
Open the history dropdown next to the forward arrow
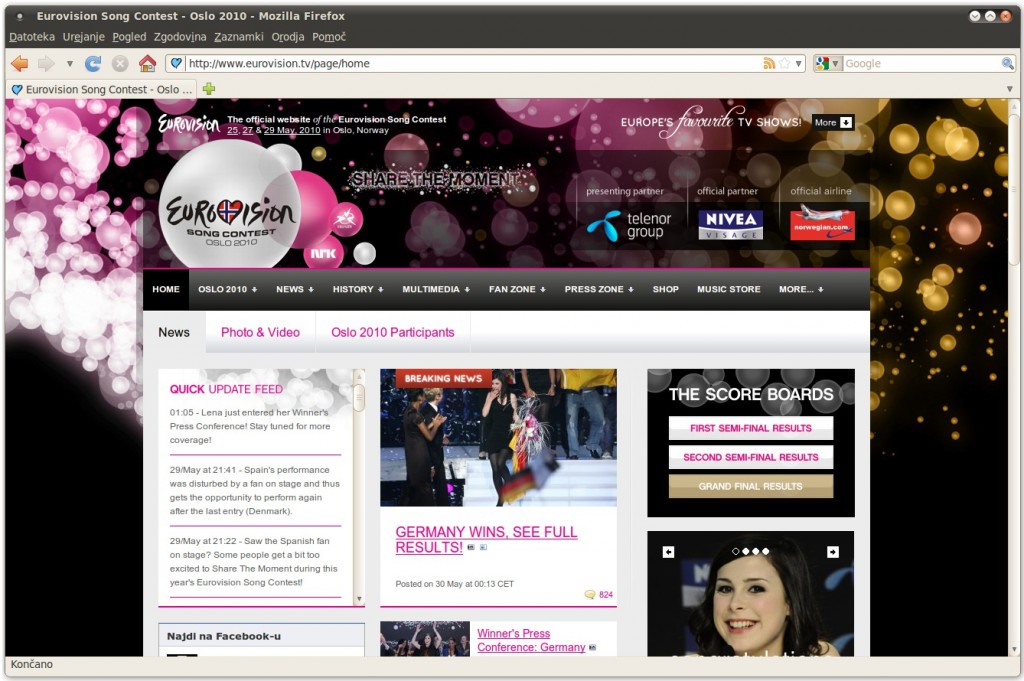point(69,64)
